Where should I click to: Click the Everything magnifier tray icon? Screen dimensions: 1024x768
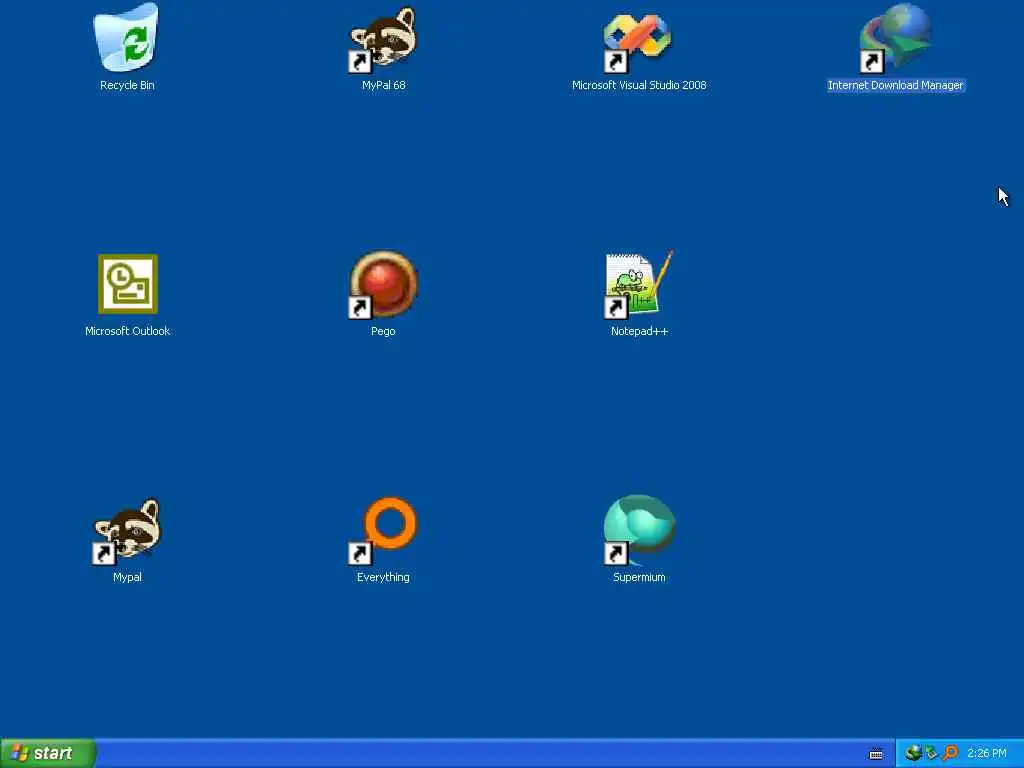tap(950, 753)
